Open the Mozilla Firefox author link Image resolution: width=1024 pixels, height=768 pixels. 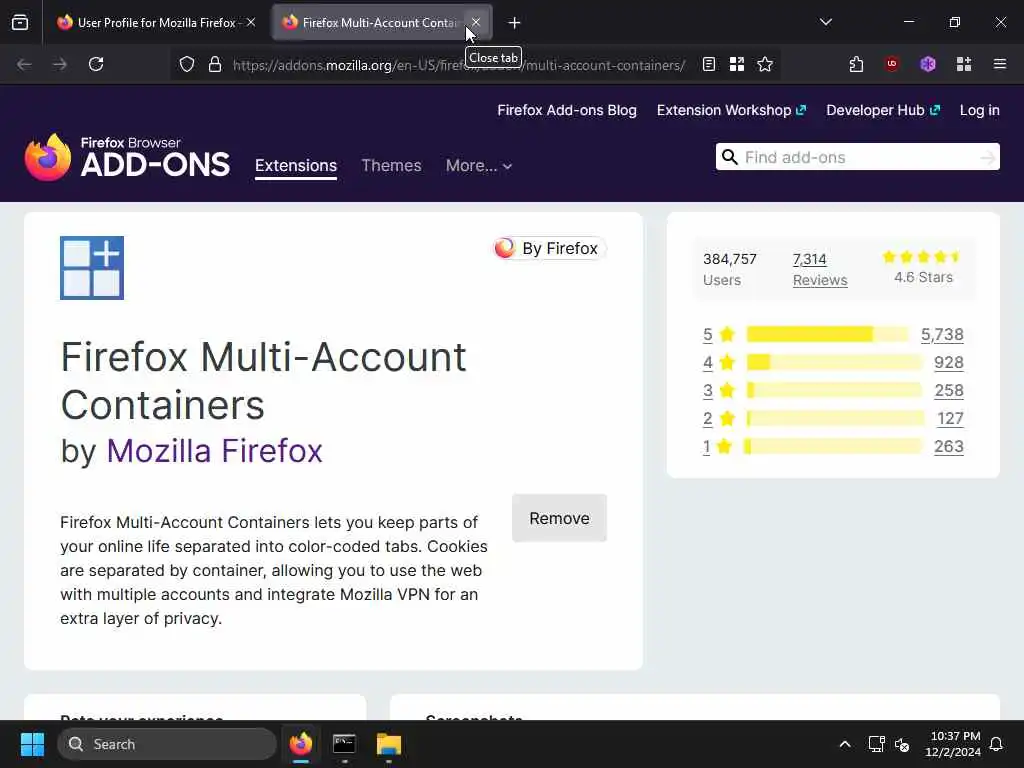[x=214, y=451]
